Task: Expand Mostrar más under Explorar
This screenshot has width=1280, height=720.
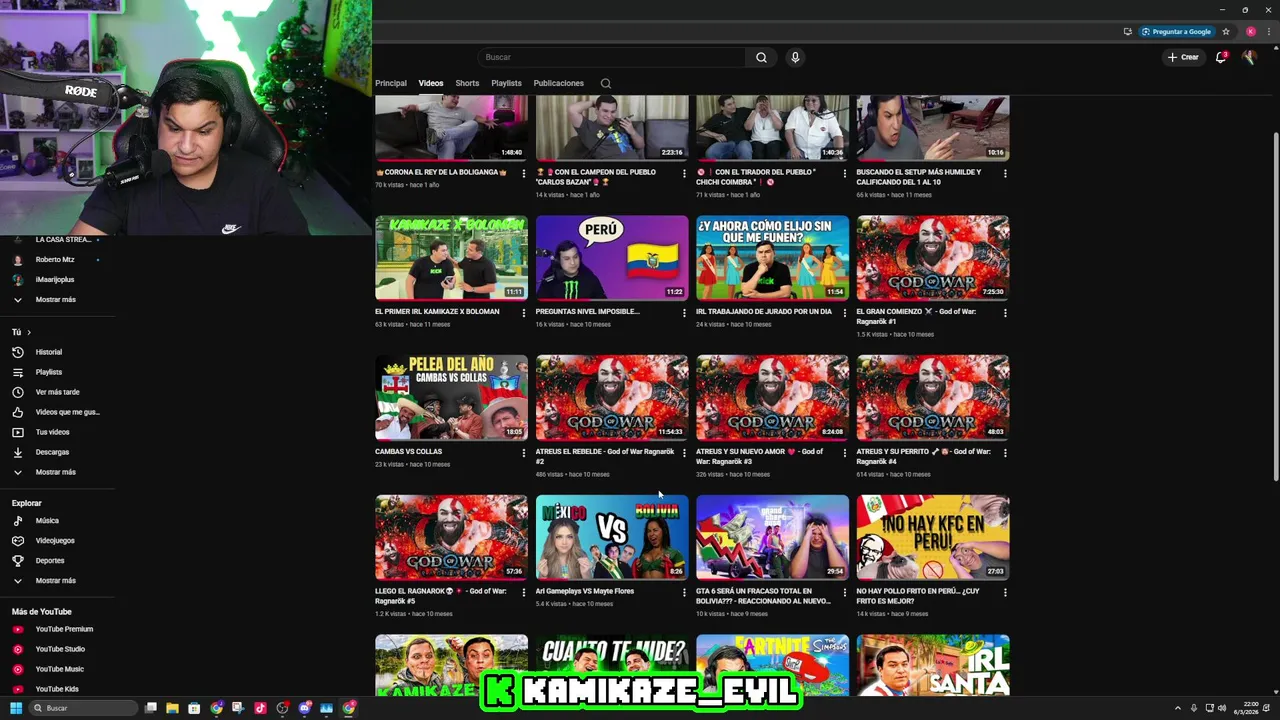Action: [x=55, y=580]
